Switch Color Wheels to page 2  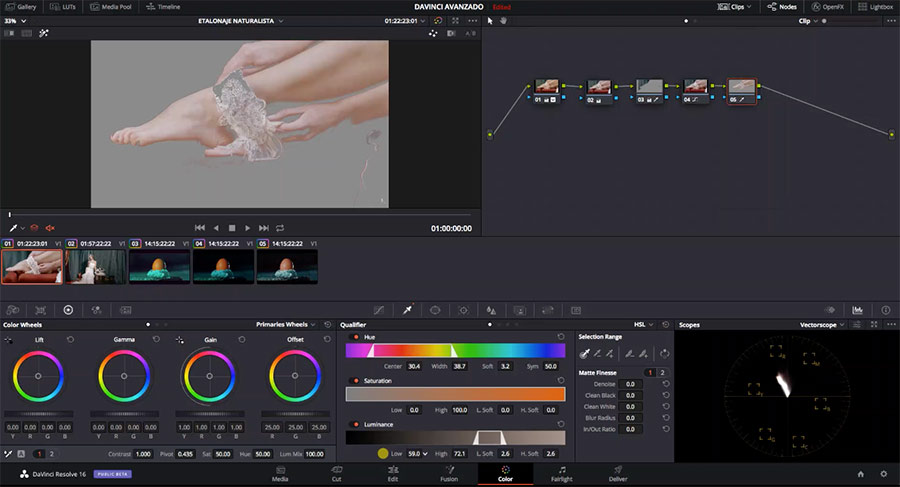point(52,454)
